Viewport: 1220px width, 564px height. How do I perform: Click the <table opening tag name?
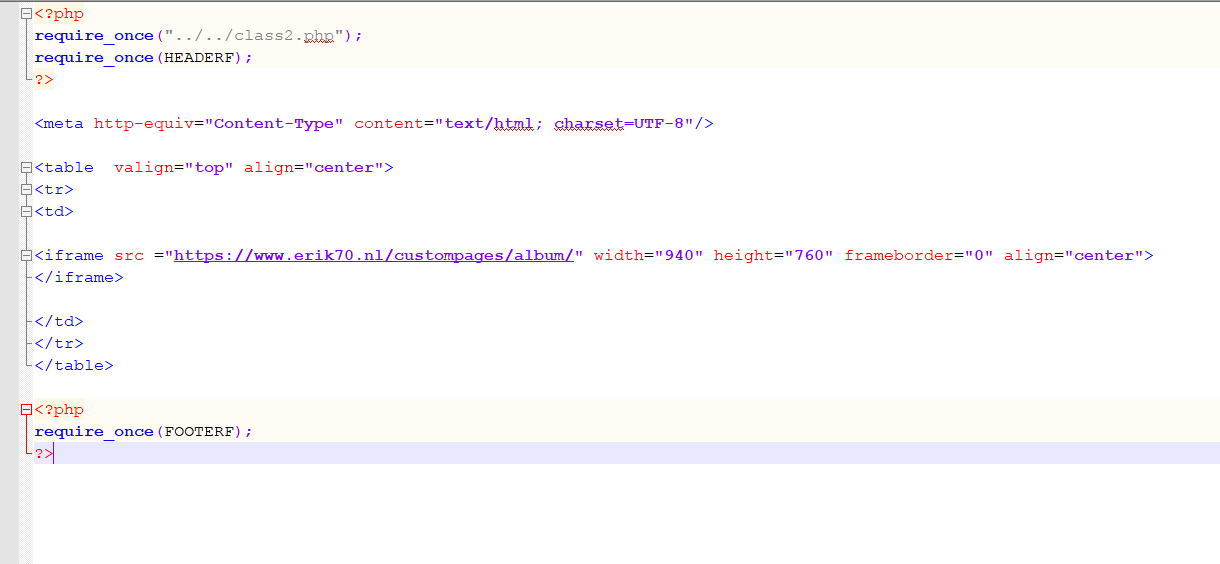pyautogui.click(x=64, y=167)
